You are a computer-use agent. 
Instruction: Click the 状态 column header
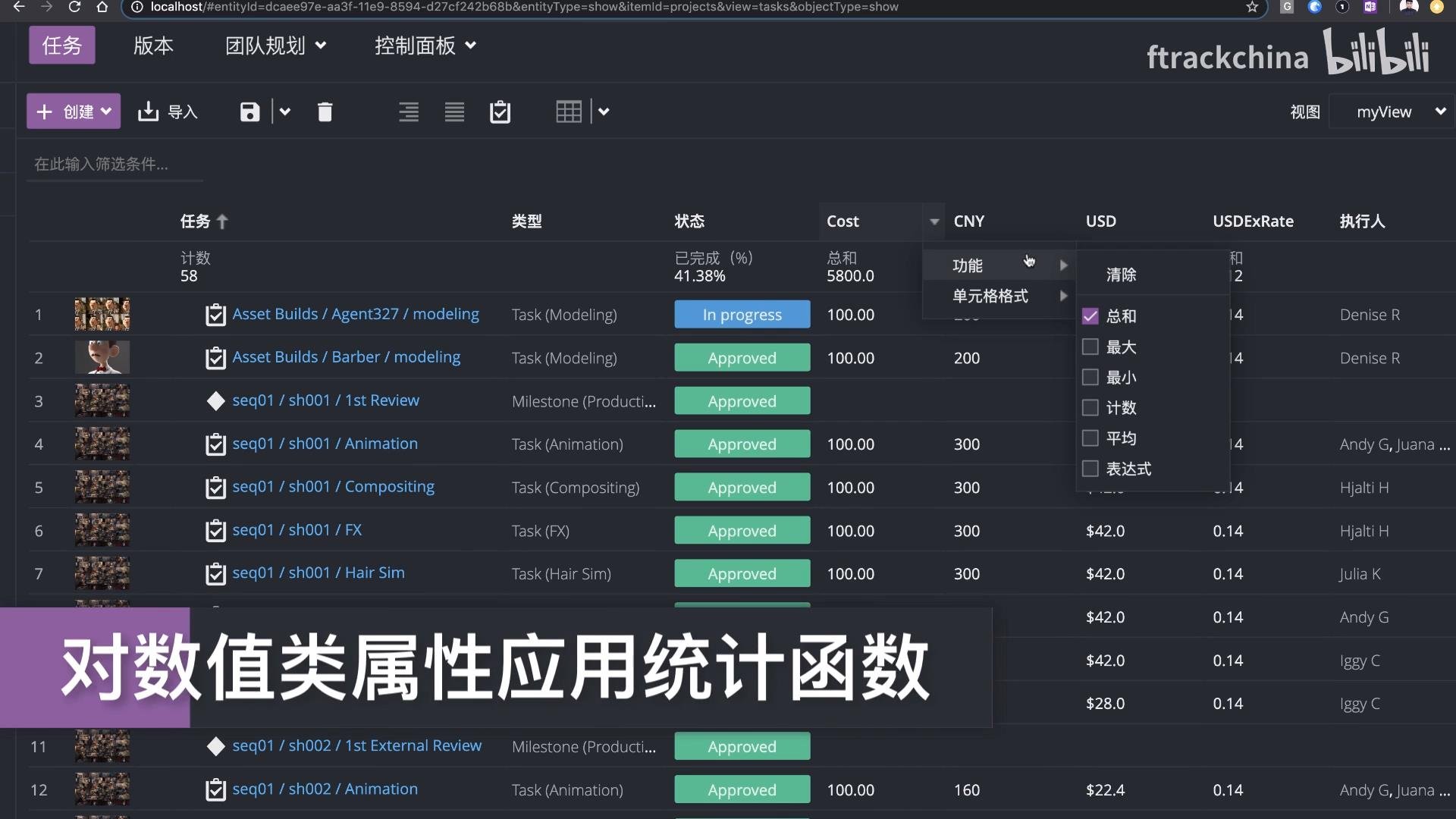(x=690, y=221)
